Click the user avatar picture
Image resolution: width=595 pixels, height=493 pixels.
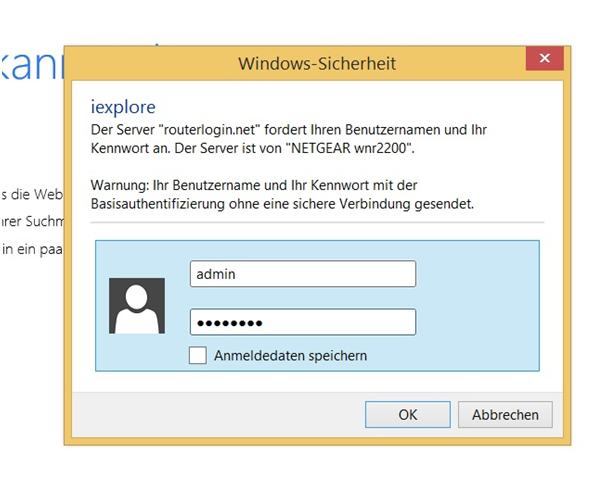(137, 306)
